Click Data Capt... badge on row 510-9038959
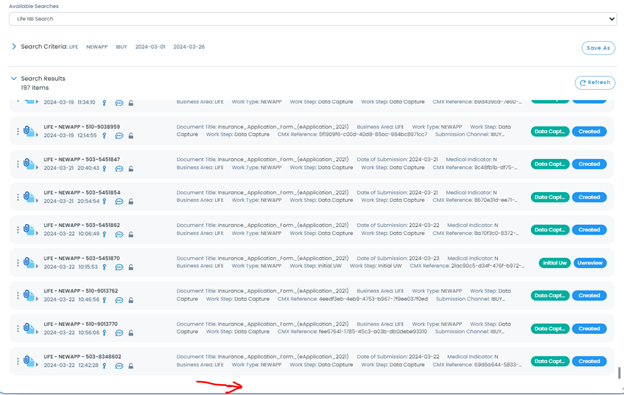The image size is (624, 395). pos(550,131)
